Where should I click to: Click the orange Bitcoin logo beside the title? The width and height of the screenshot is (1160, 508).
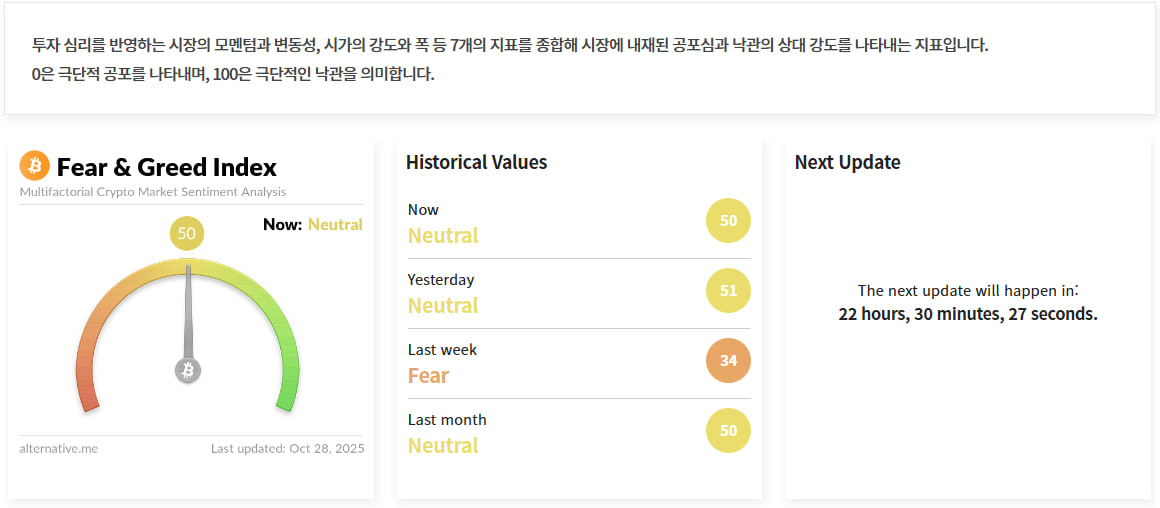34,166
